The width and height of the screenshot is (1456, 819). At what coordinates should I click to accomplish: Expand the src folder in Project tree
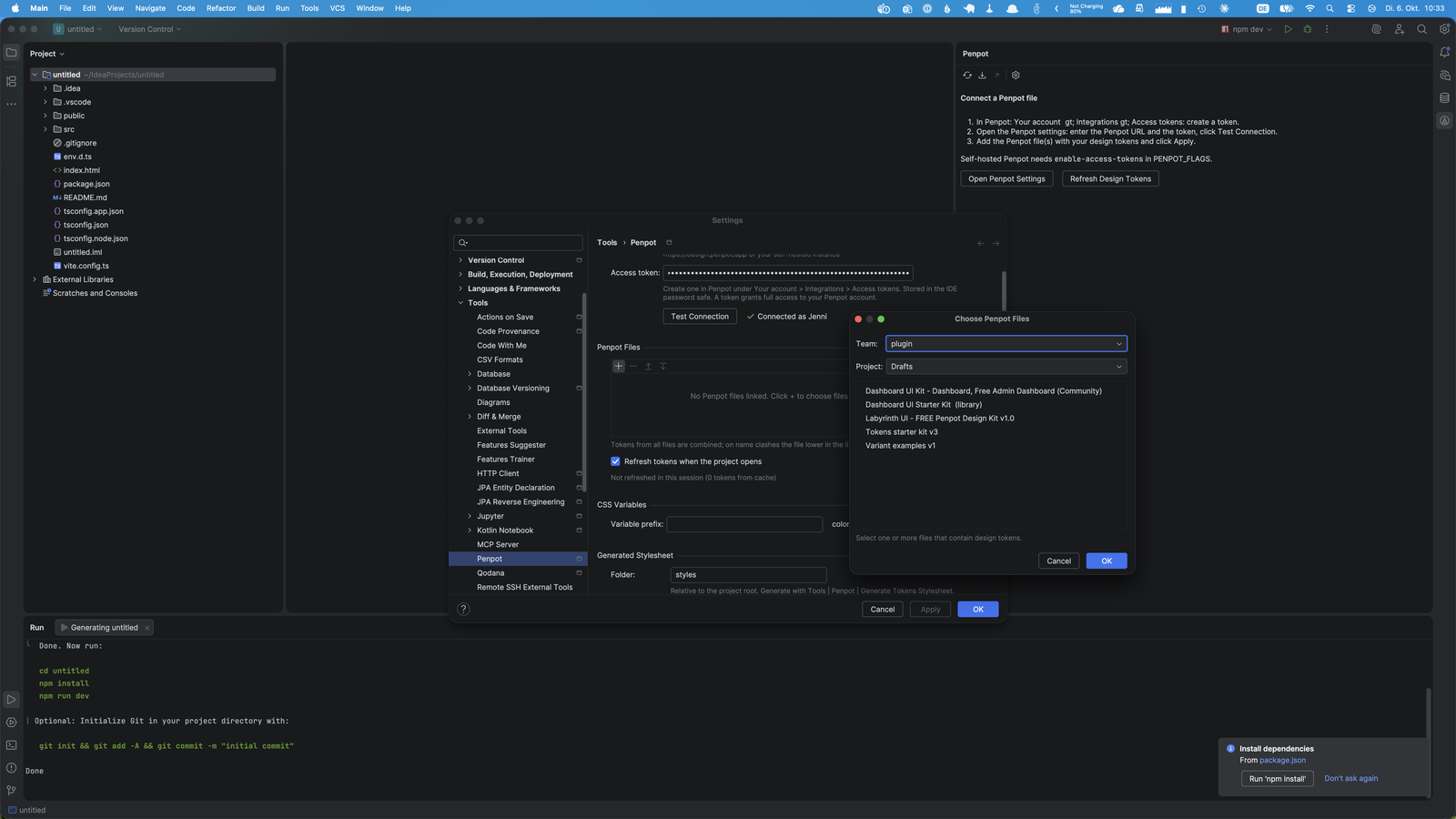tap(45, 129)
